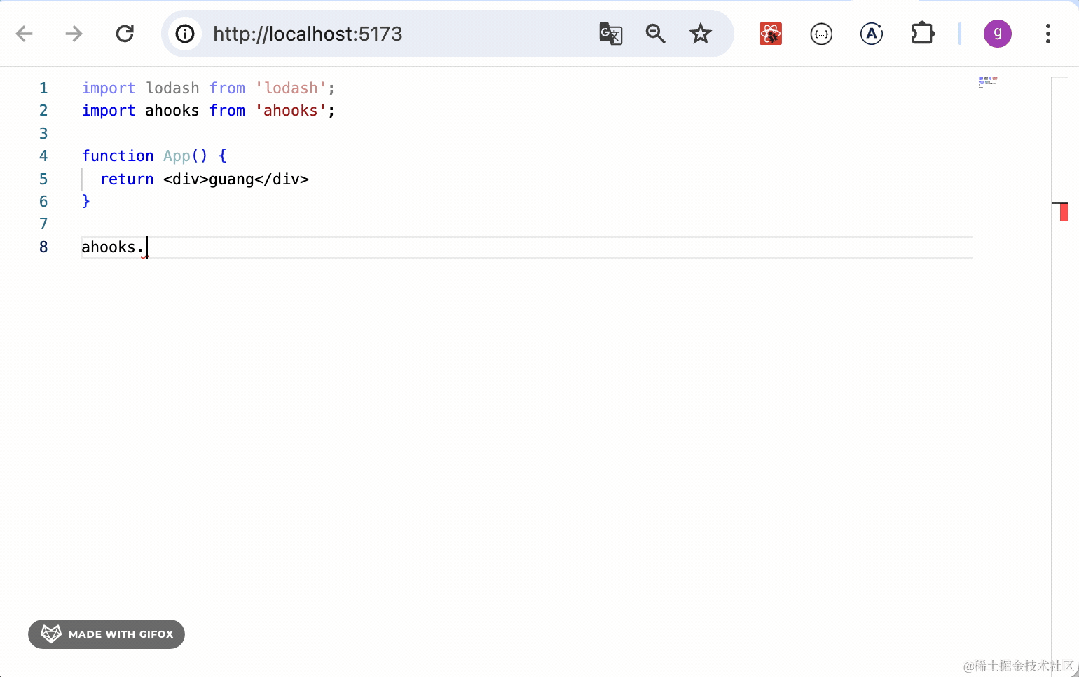Open the zoom magnifier control

pyautogui.click(x=655, y=34)
